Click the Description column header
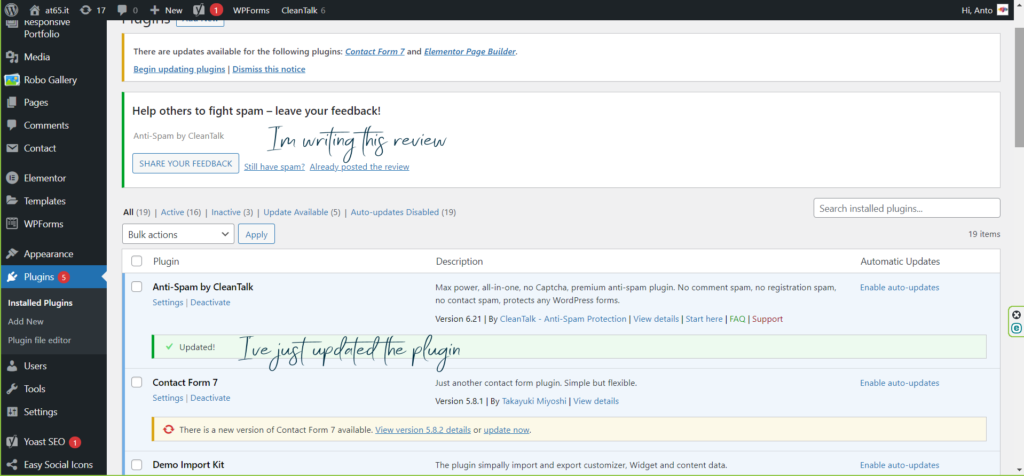This screenshot has width=1024, height=476. (x=459, y=261)
